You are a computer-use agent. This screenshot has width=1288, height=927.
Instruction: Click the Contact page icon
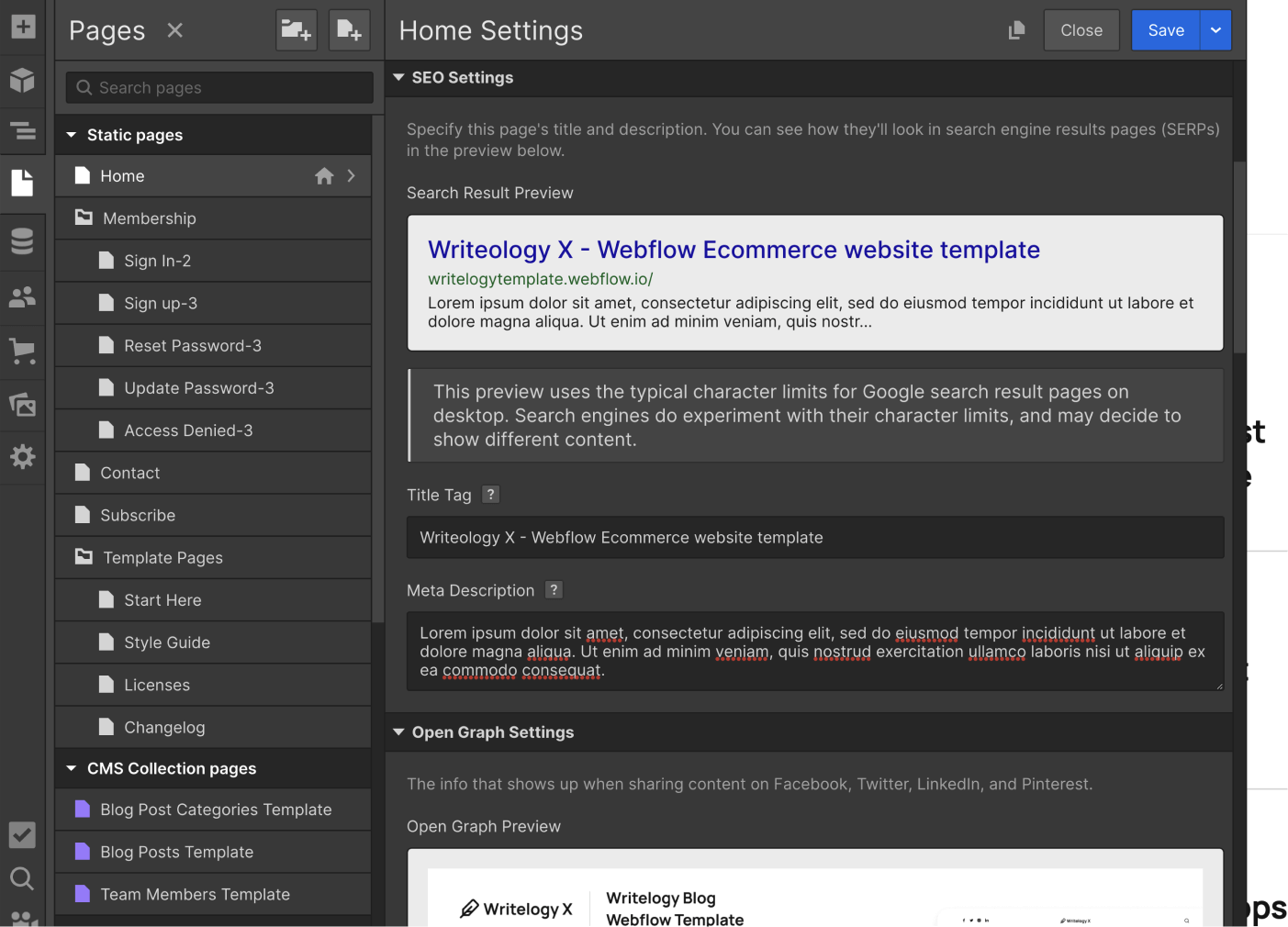[83, 472]
